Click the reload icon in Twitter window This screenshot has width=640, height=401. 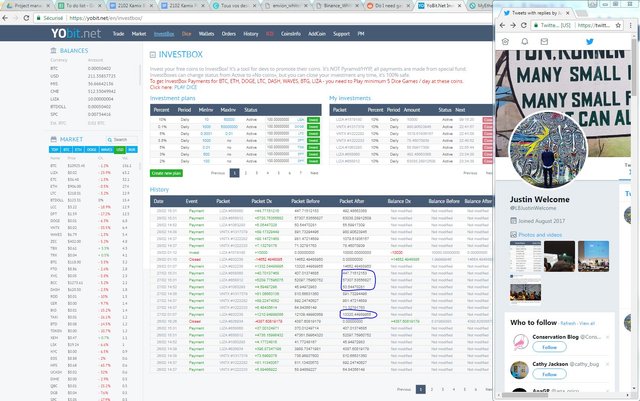tap(524, 25)
